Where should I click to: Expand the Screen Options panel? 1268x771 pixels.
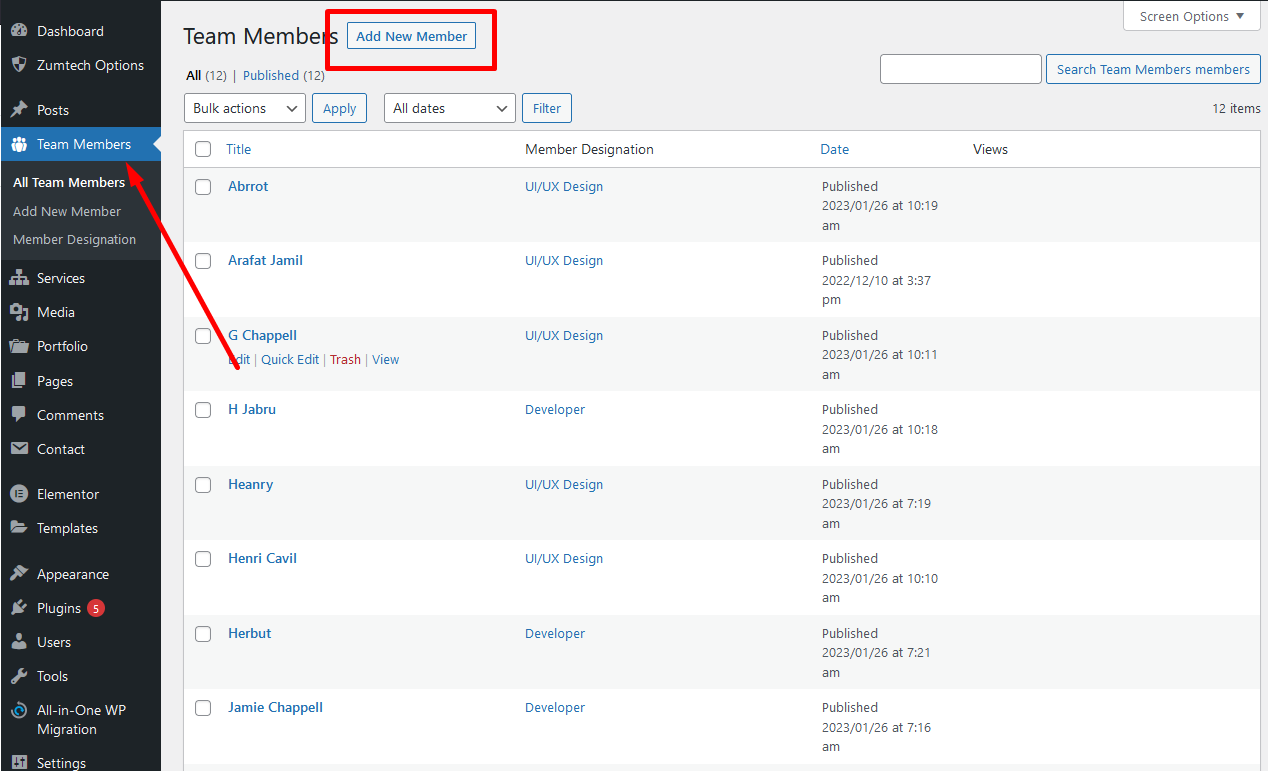click(x=1192, y=16)
